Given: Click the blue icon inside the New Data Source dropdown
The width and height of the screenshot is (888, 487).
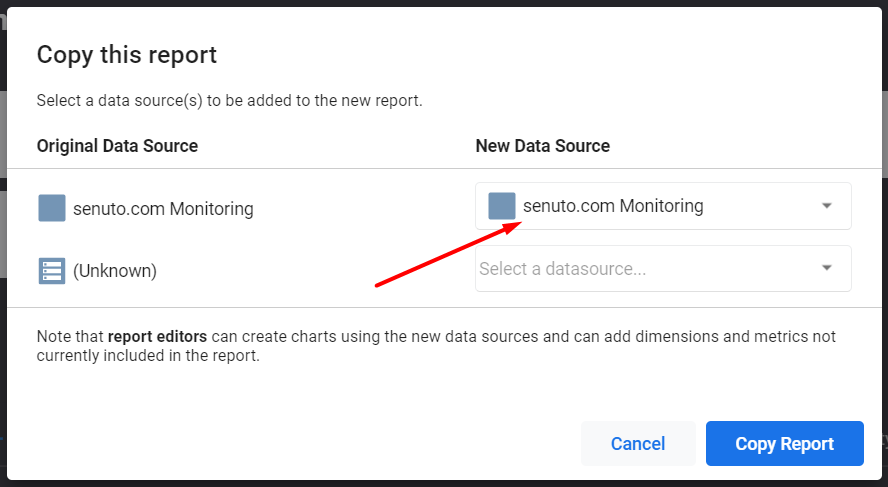Looking at the screenshot, I should point(502,206).
